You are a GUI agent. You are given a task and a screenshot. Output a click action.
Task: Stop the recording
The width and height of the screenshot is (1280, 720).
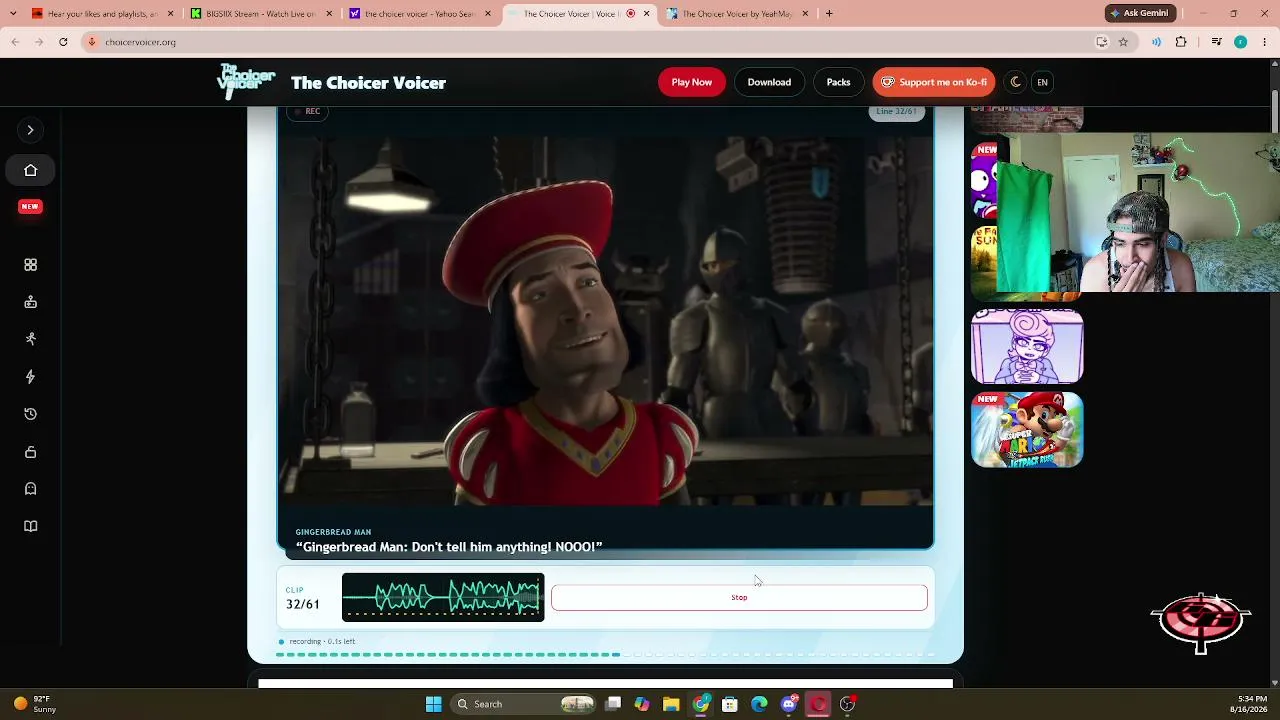click(739, 597)
